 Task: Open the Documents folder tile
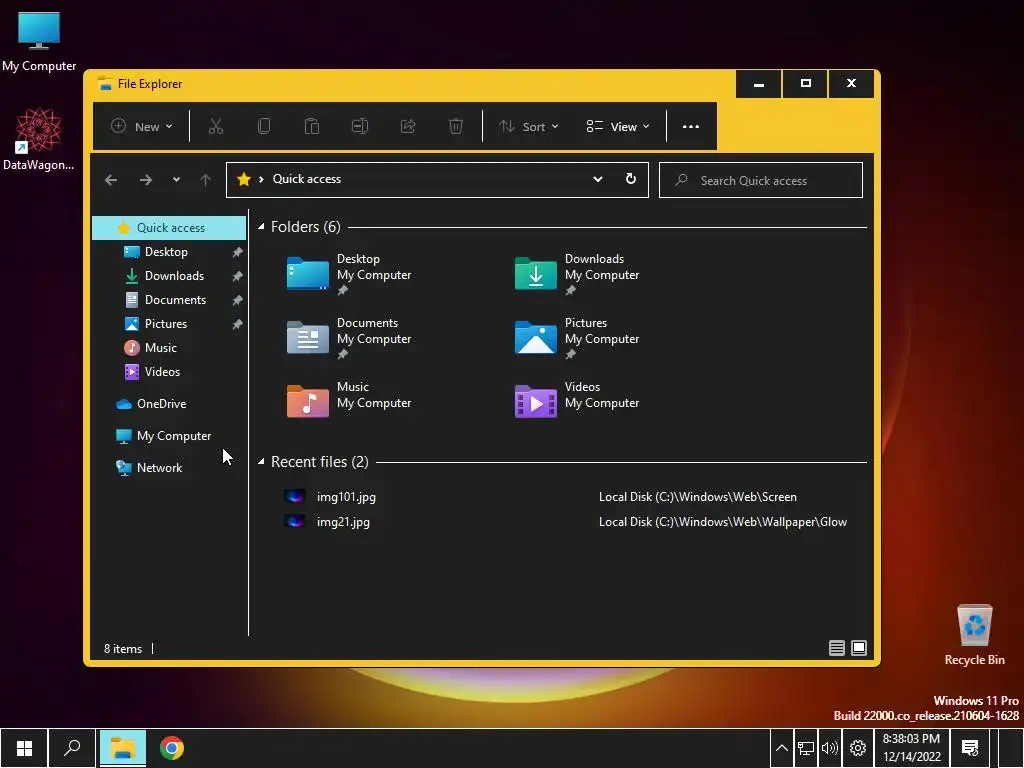click(351, 338)
